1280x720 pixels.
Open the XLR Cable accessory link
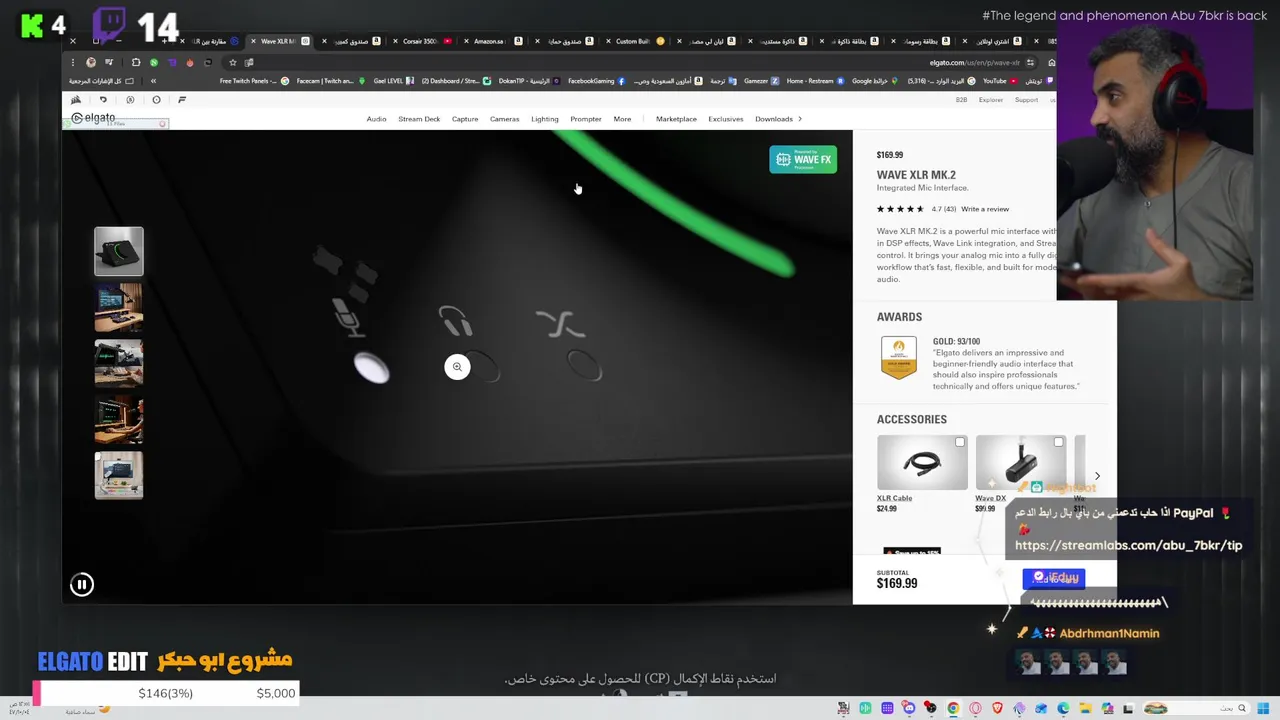(x=894, y=498)
